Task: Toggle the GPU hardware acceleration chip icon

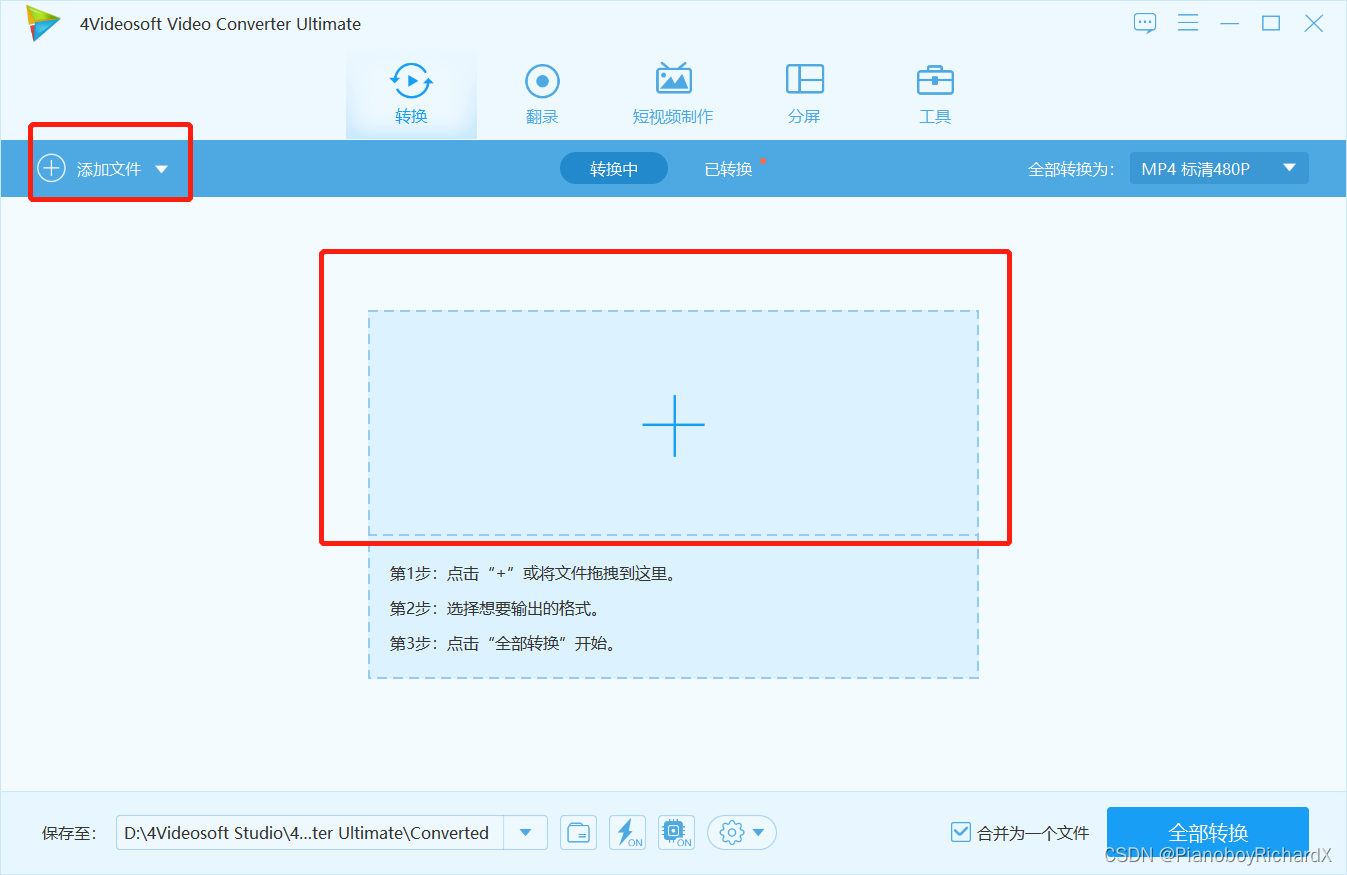Action: pyautogui.click(x=676, y=832)
